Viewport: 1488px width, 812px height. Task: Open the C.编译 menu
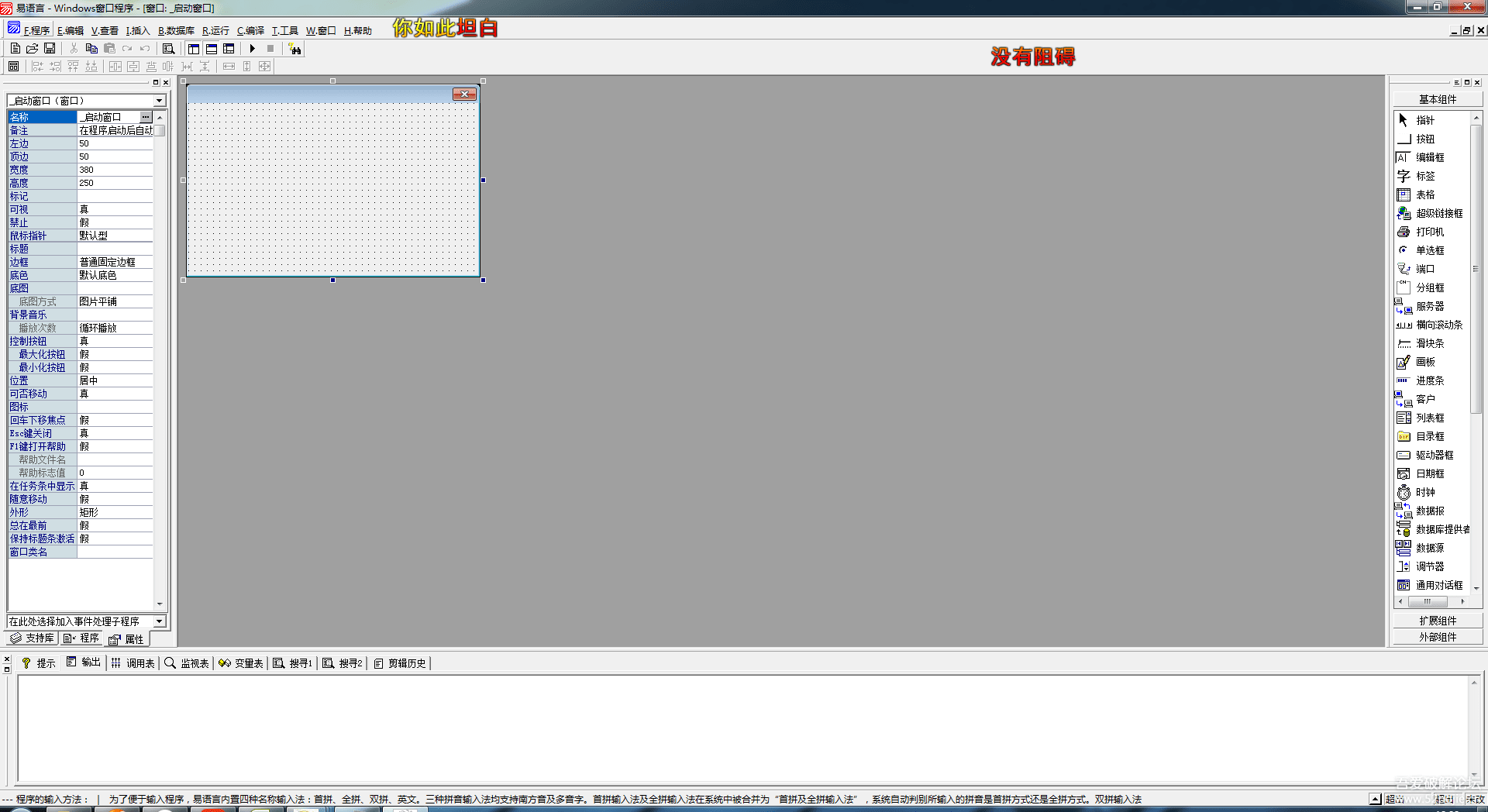tap(250, 31)
